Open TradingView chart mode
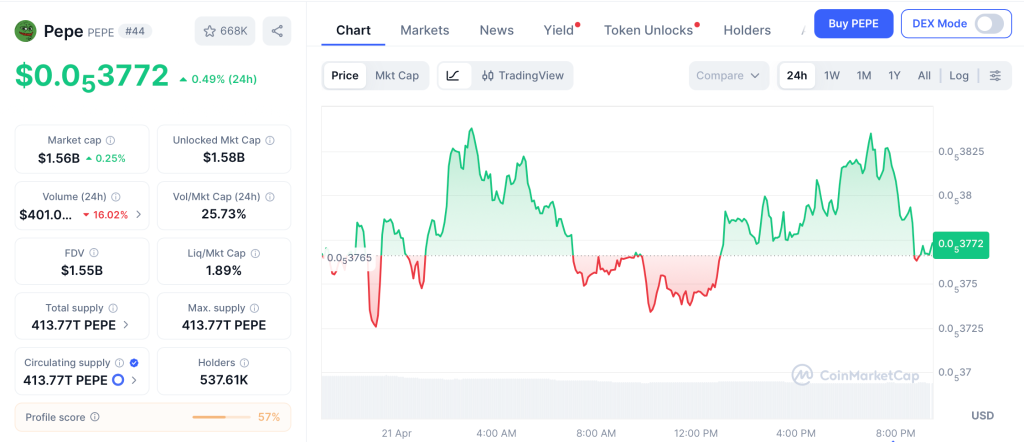Viewport: 1024px width, 442px height. tap(522, 75)
